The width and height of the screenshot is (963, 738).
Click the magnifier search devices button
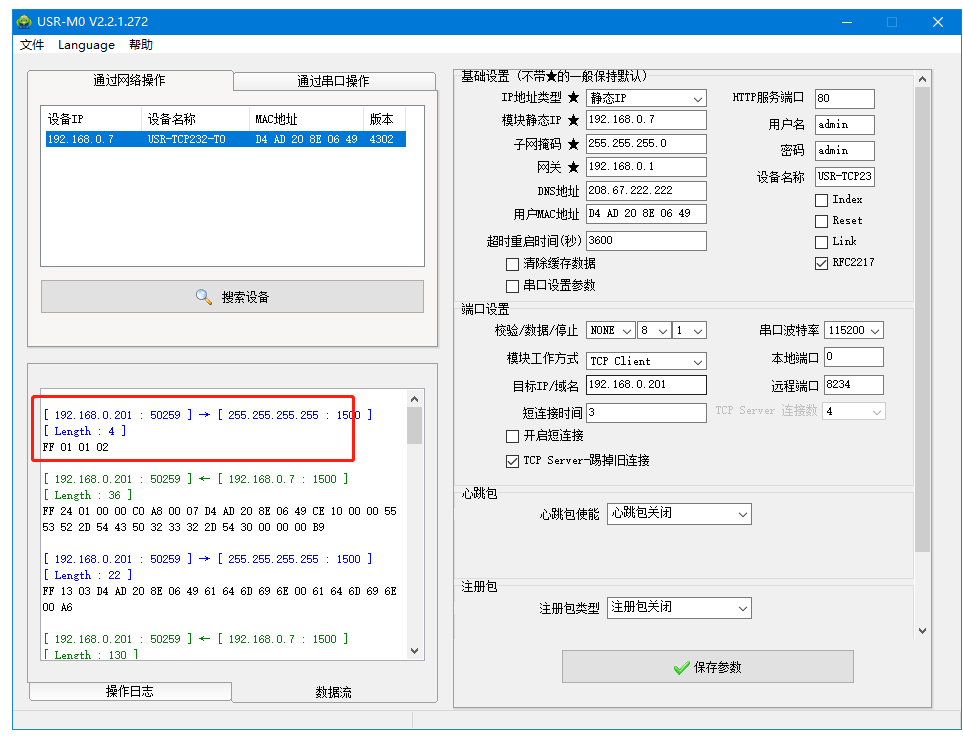pos(232,297)
